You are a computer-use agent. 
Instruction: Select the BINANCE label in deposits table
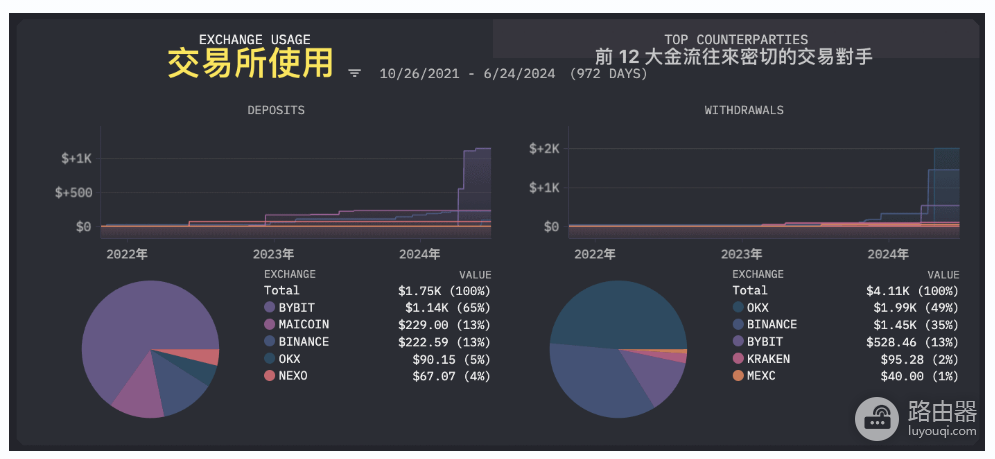click(303, 342)
